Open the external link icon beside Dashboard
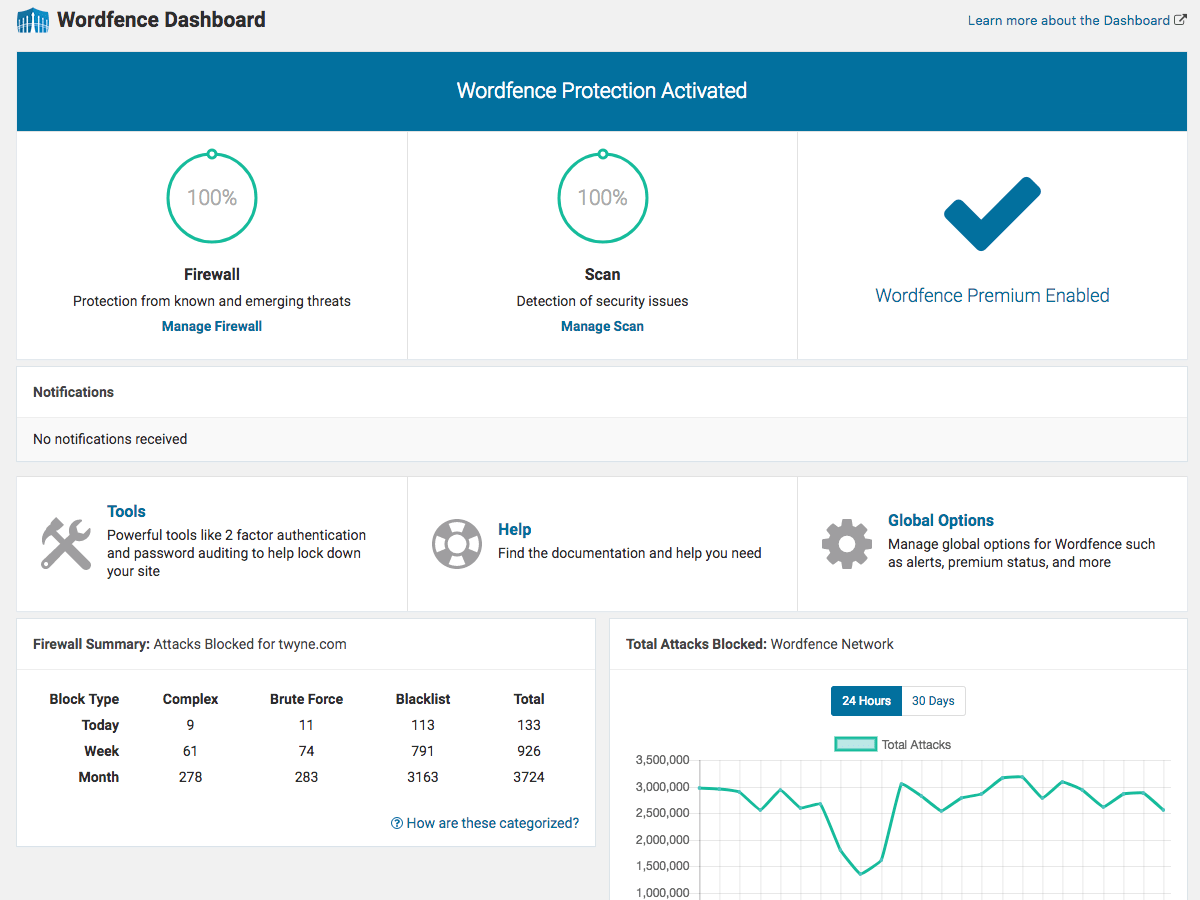The width and height of the screenshot is (1200, 900). click(x=1182, y=19)
